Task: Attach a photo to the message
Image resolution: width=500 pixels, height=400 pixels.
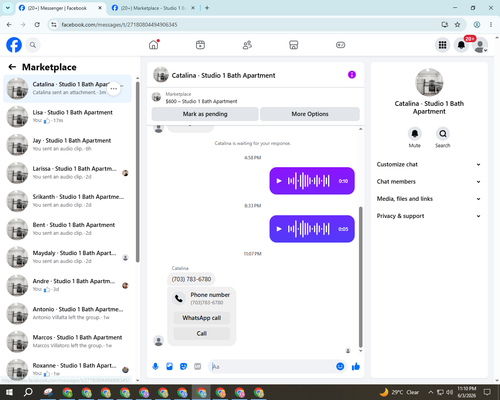Action: tap(169, 367)
